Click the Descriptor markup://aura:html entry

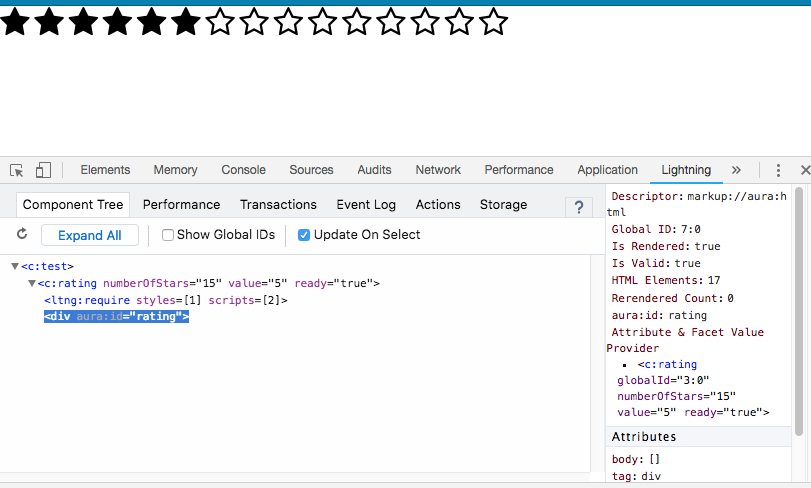[697, 204]
